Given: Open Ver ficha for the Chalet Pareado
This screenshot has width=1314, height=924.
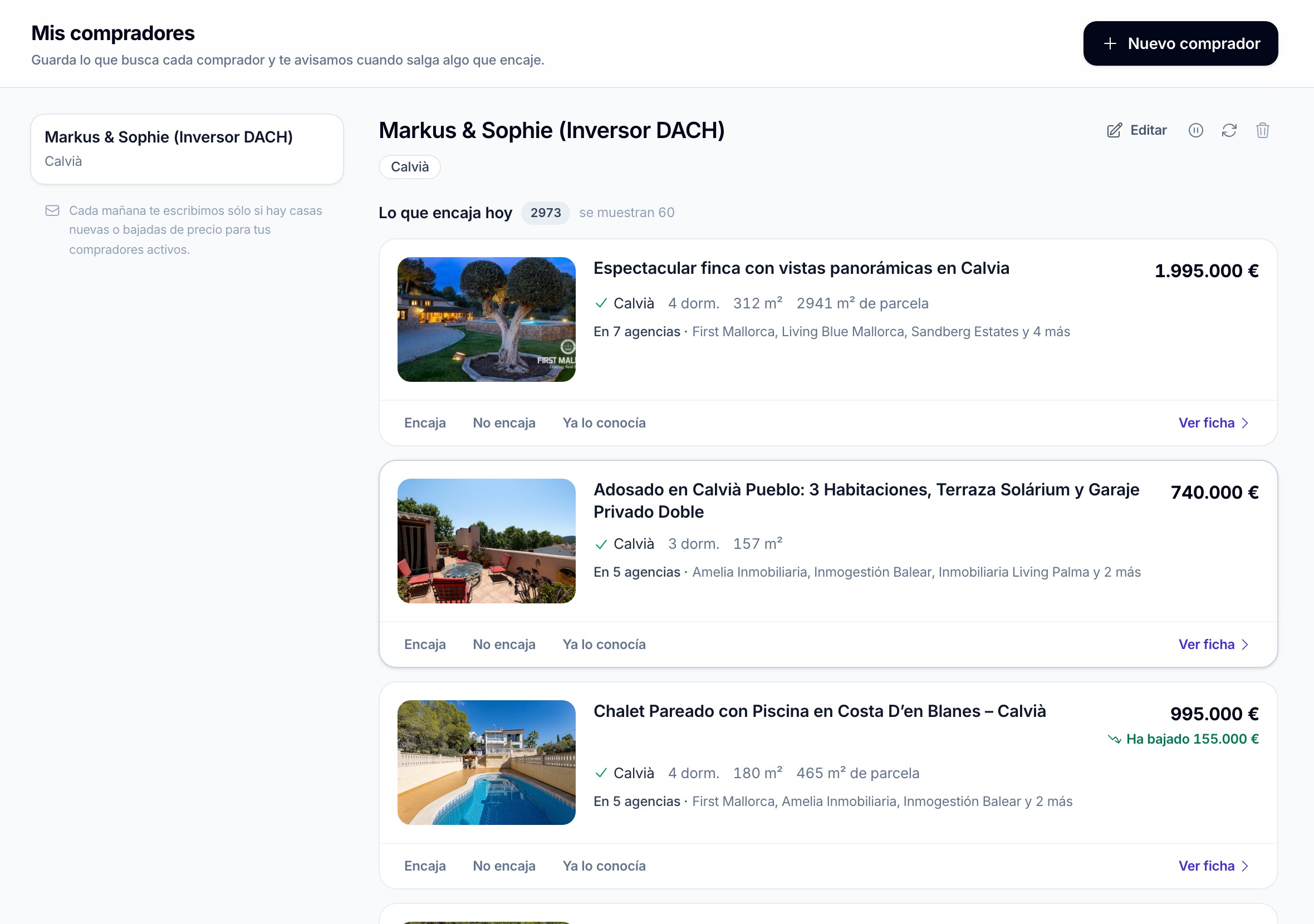Looking at the screenshot, I should tap(1214, 866).
